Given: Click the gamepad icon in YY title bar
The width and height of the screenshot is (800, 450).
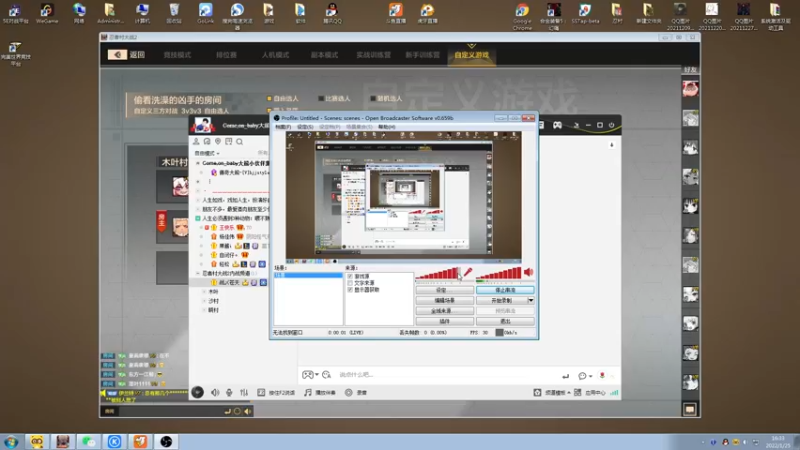Looking at the screenshot, I should click(557, 125).
